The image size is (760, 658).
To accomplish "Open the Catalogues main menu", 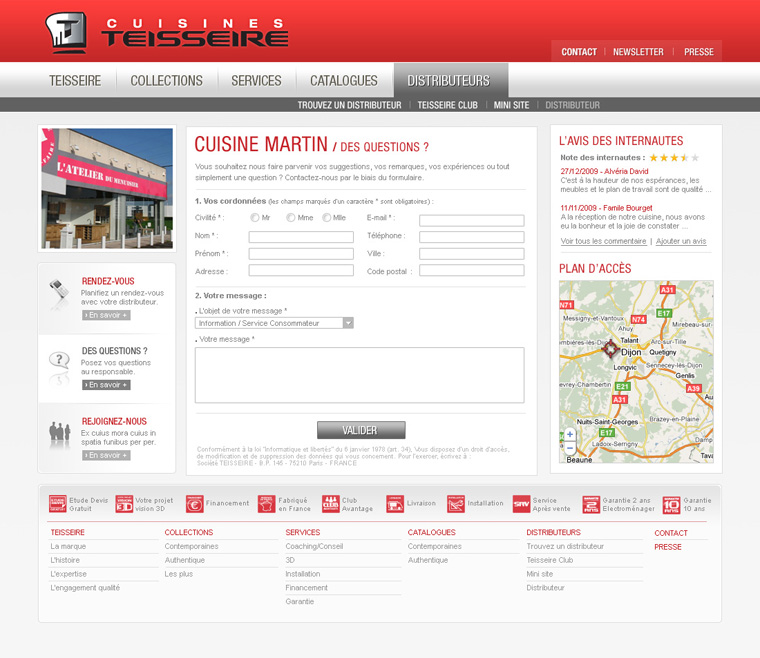I will coord(344,80).
